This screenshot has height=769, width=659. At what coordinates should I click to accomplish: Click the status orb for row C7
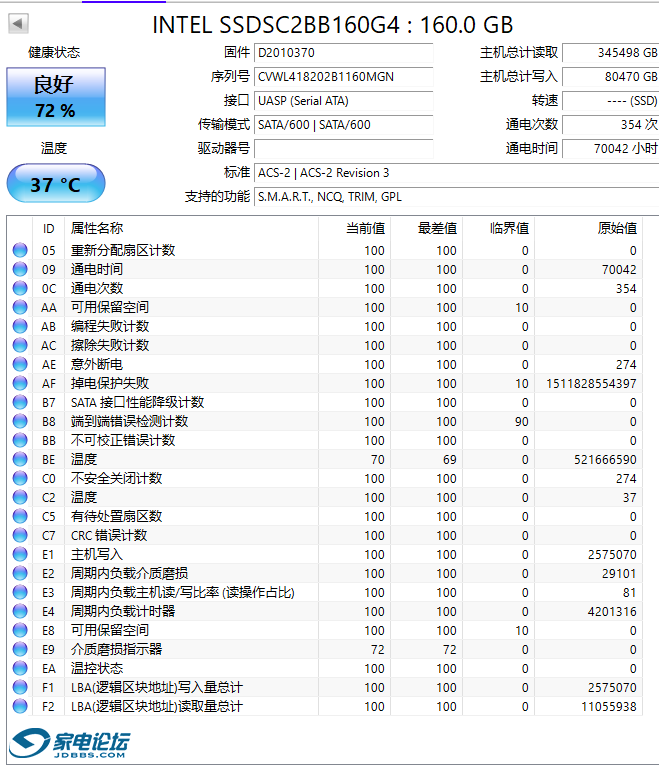(20, 536)
